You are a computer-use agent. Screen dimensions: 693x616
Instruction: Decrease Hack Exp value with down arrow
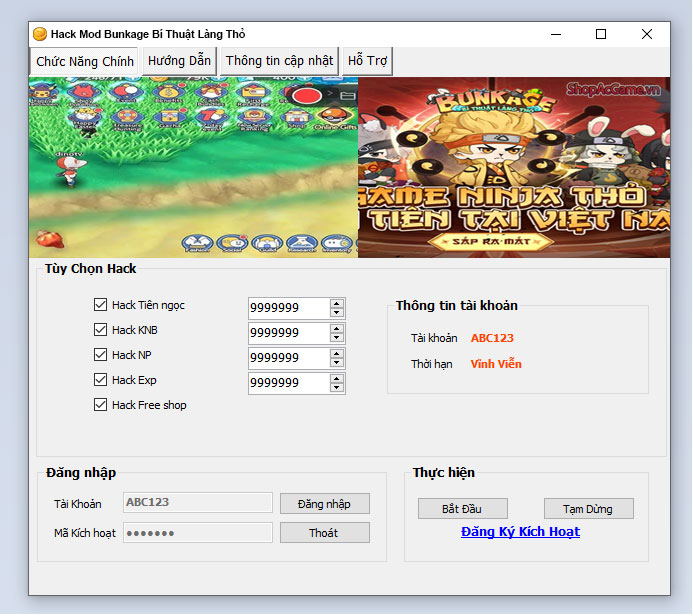337,388
